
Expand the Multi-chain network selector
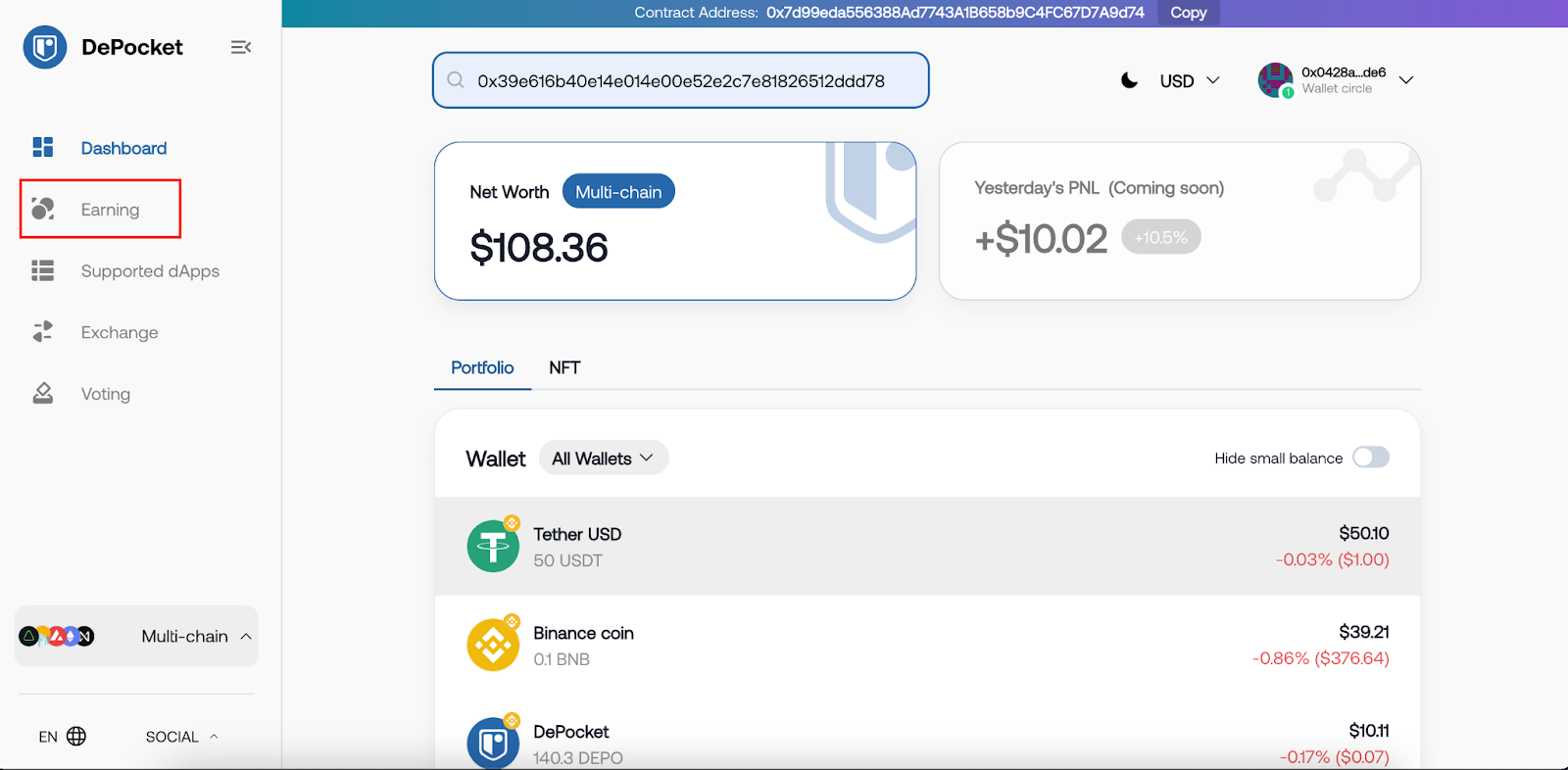(137, 636)
